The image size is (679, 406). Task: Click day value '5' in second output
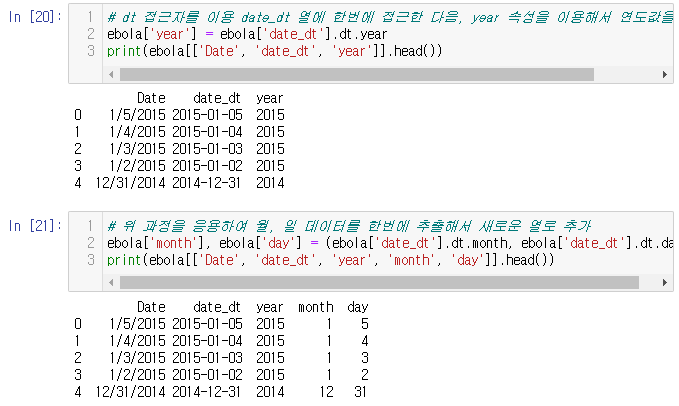tap(365, 324)
